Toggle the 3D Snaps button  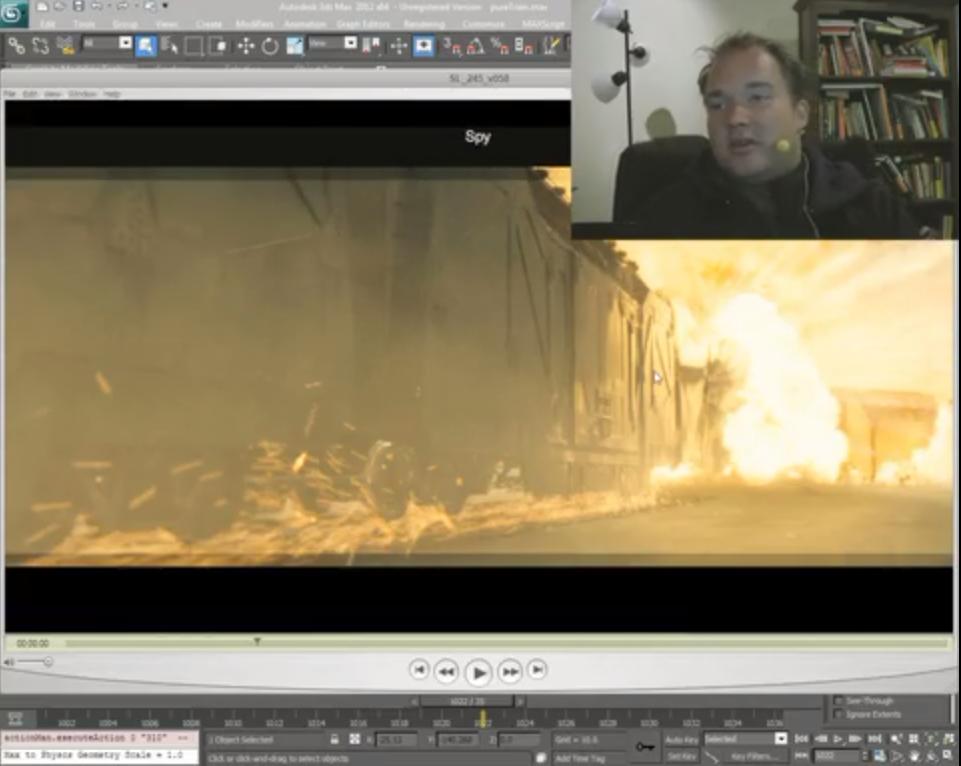452,46
